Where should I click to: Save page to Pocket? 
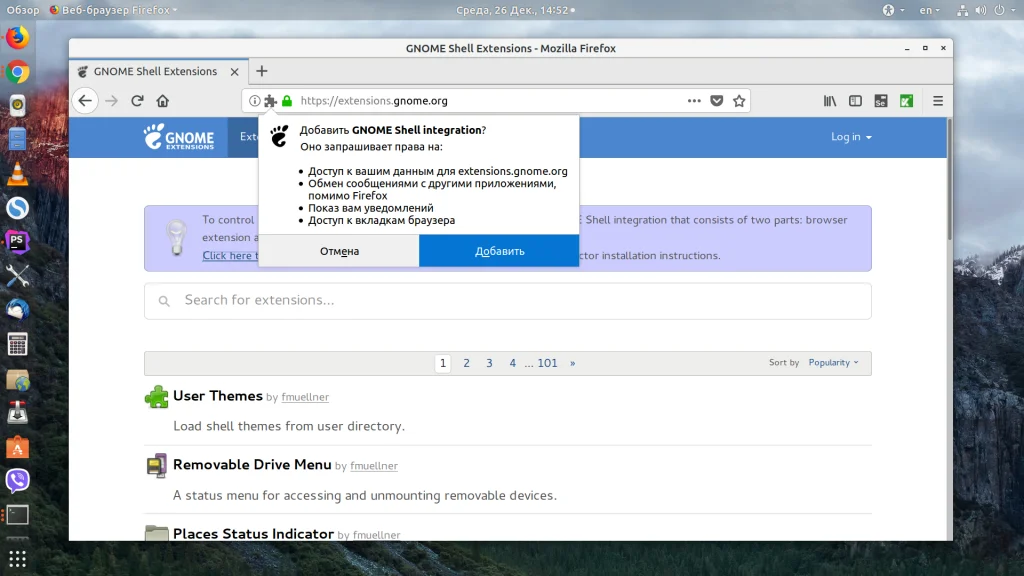717,101
